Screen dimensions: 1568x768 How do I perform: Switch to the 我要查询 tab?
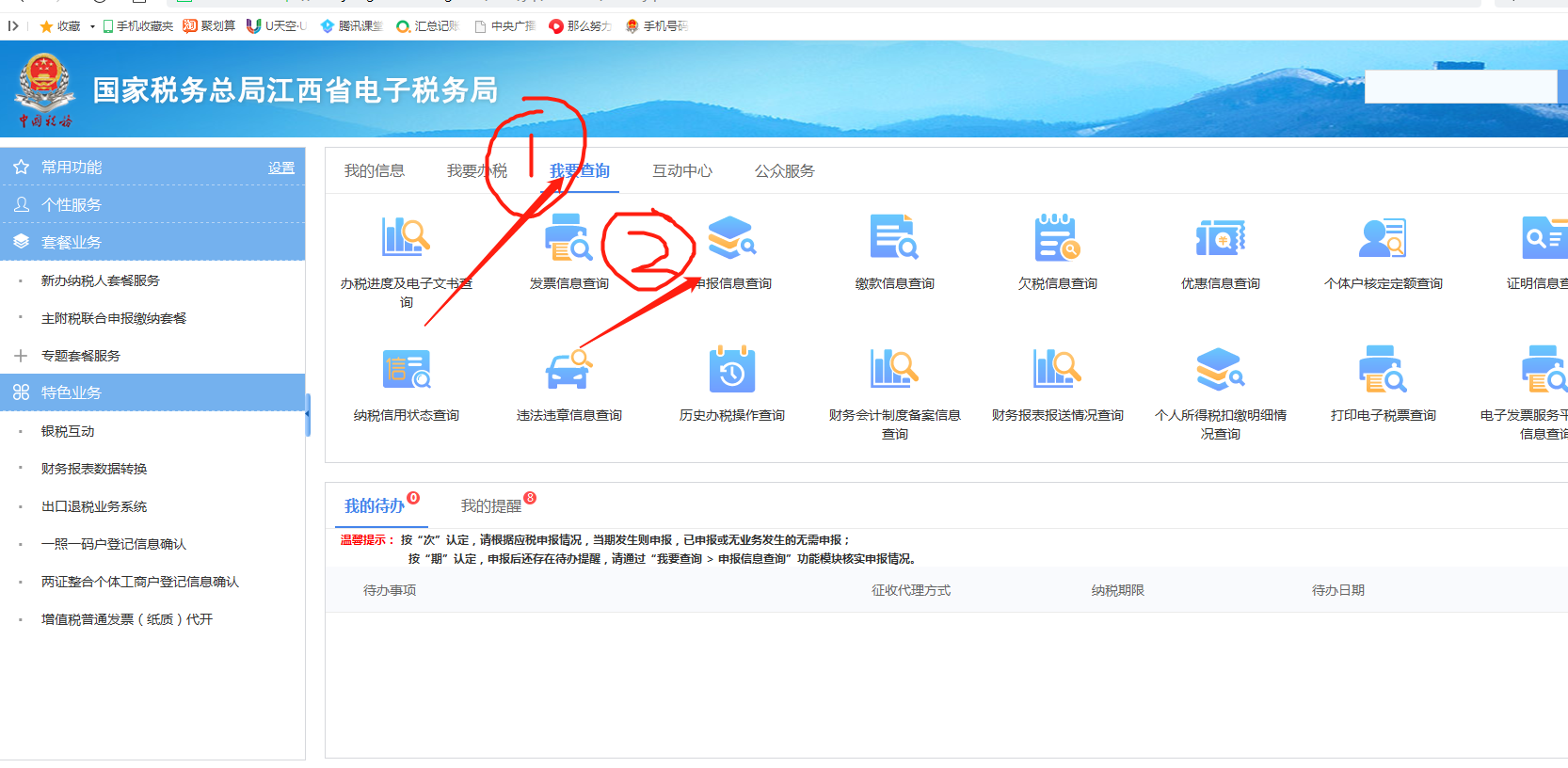580,170
